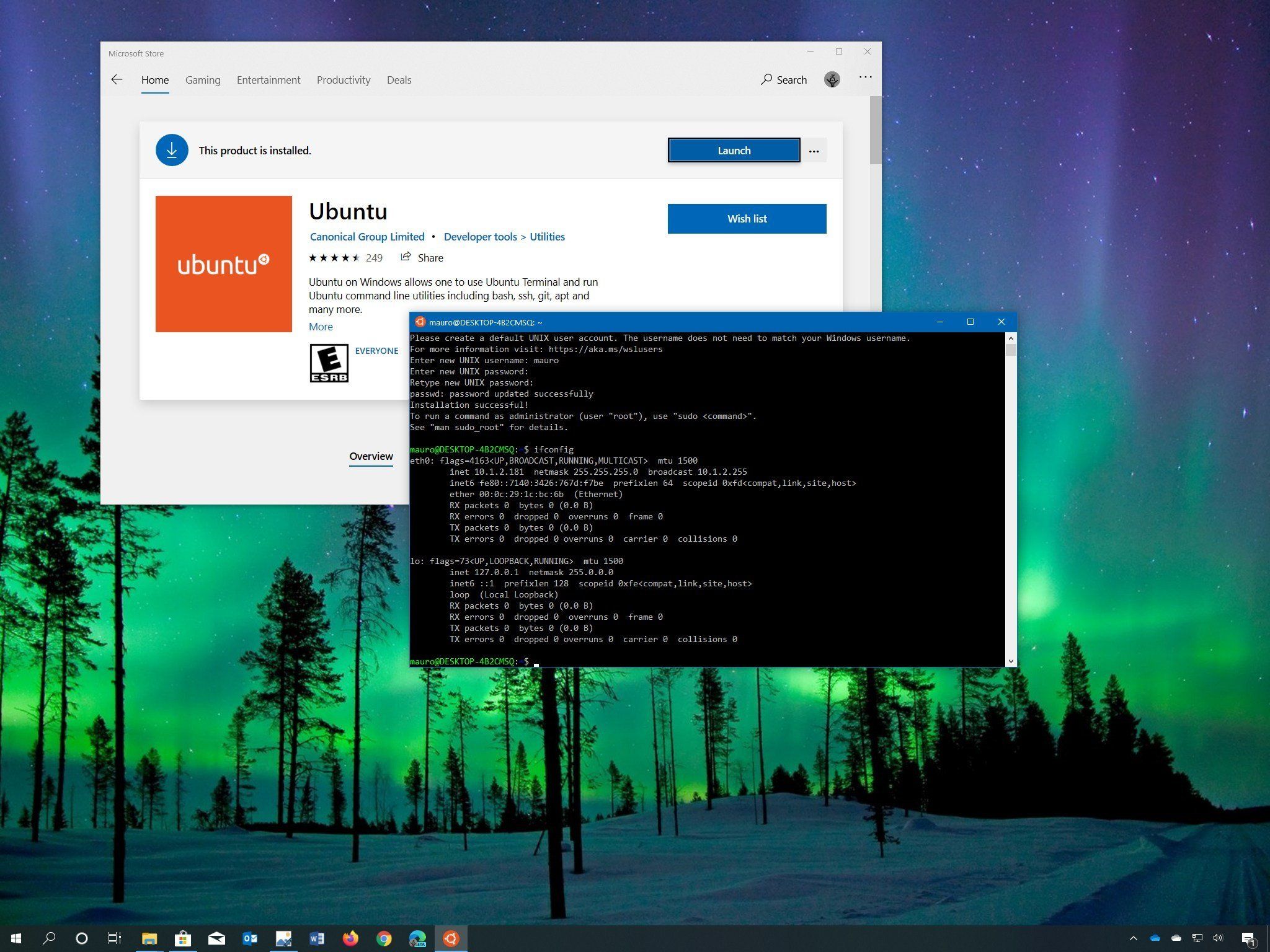Viewport: 1270px width, 952px height.
Task: Open the Productivity section
Action: click(343, 79)
